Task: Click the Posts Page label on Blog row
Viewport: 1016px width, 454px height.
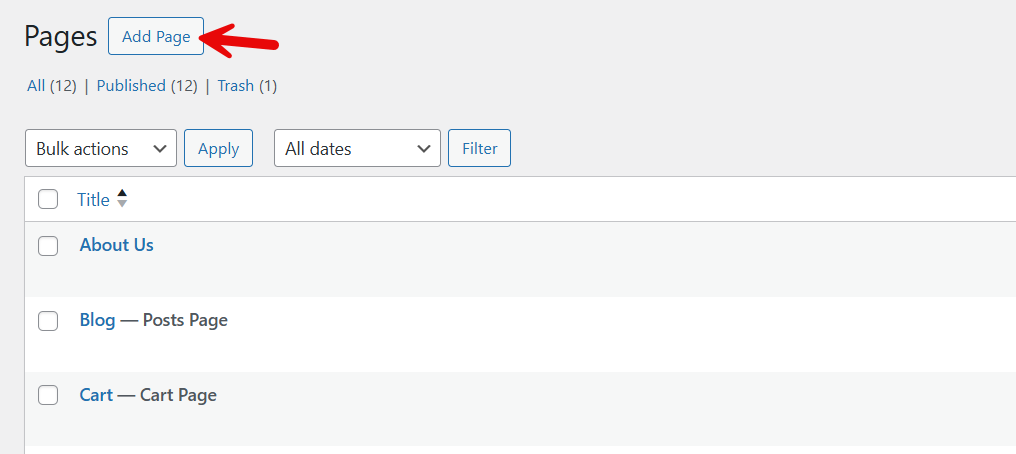Action: click(x=185, y=320)
